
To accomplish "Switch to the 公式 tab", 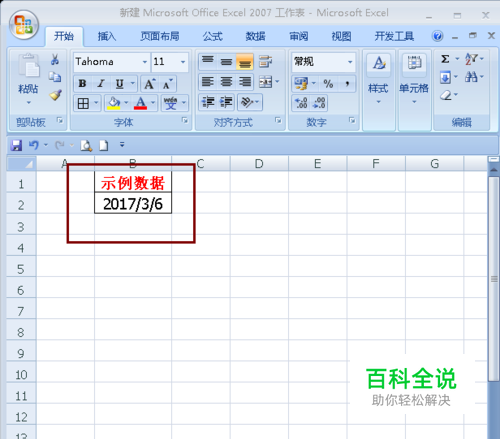I will 213,36.
